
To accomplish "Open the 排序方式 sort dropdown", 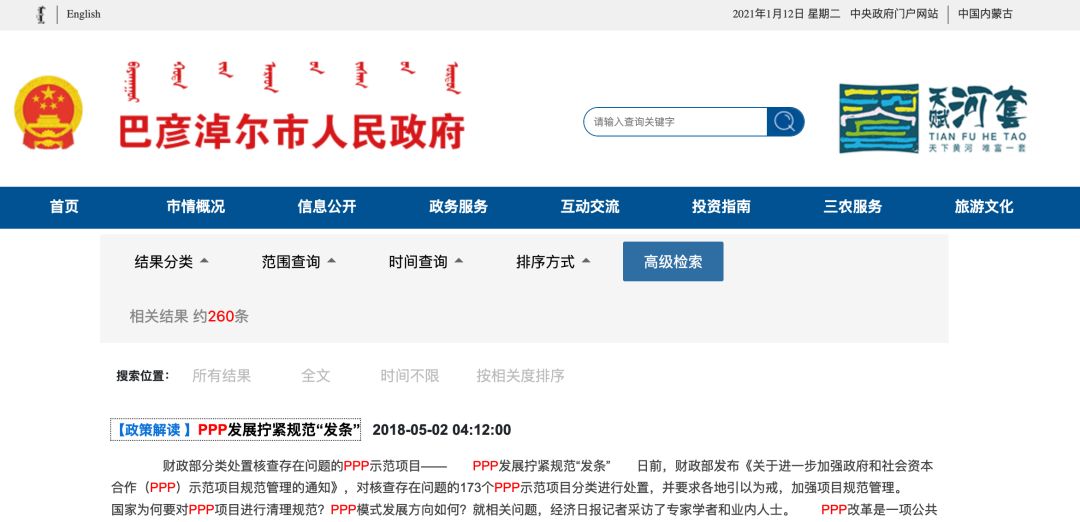I will (x=553, y=262).
